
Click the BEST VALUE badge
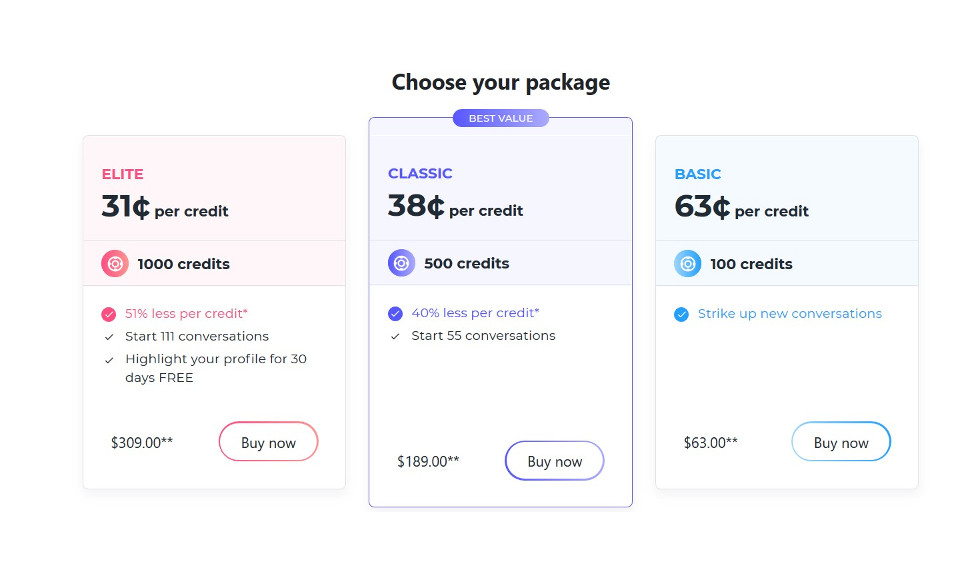(x=501, y=118)
